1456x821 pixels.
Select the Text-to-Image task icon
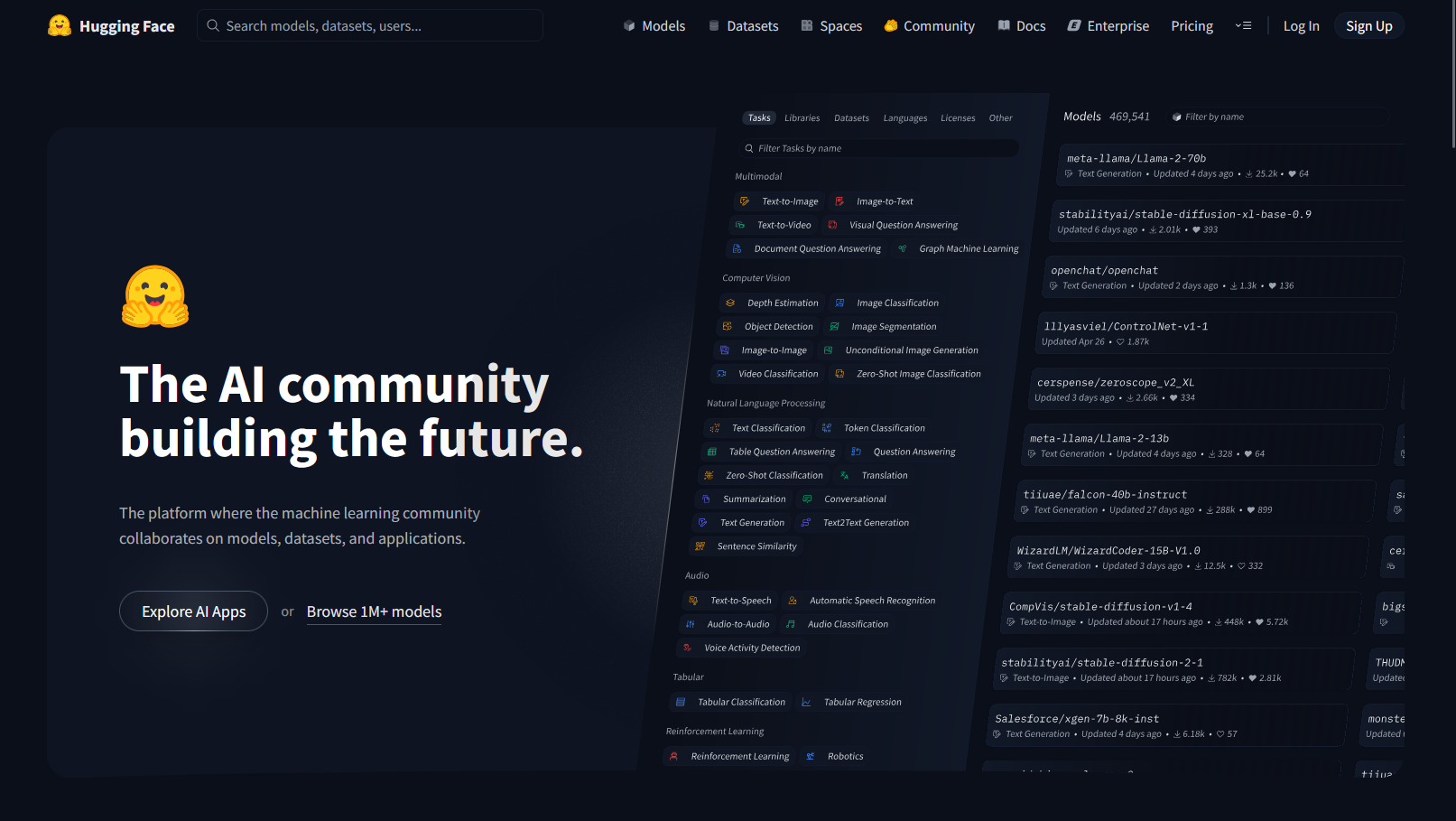[745, 201]
